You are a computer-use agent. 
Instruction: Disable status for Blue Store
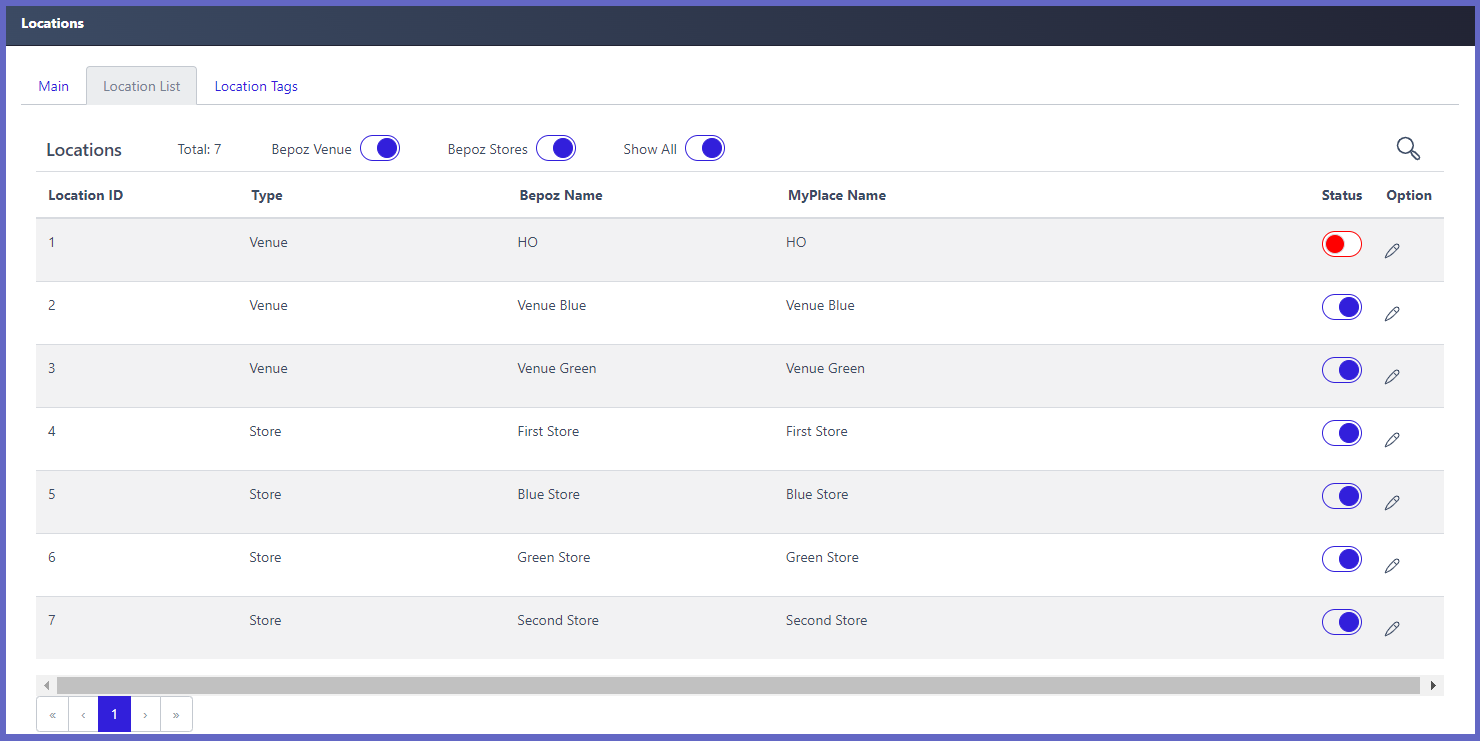1342,496
